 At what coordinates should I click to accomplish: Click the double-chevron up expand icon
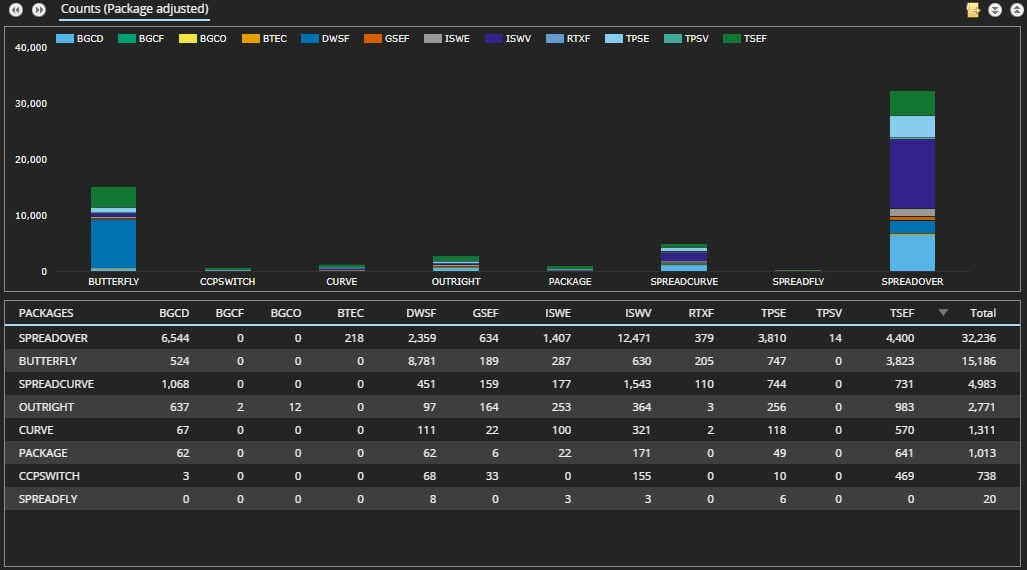[x=1017, y=10]
